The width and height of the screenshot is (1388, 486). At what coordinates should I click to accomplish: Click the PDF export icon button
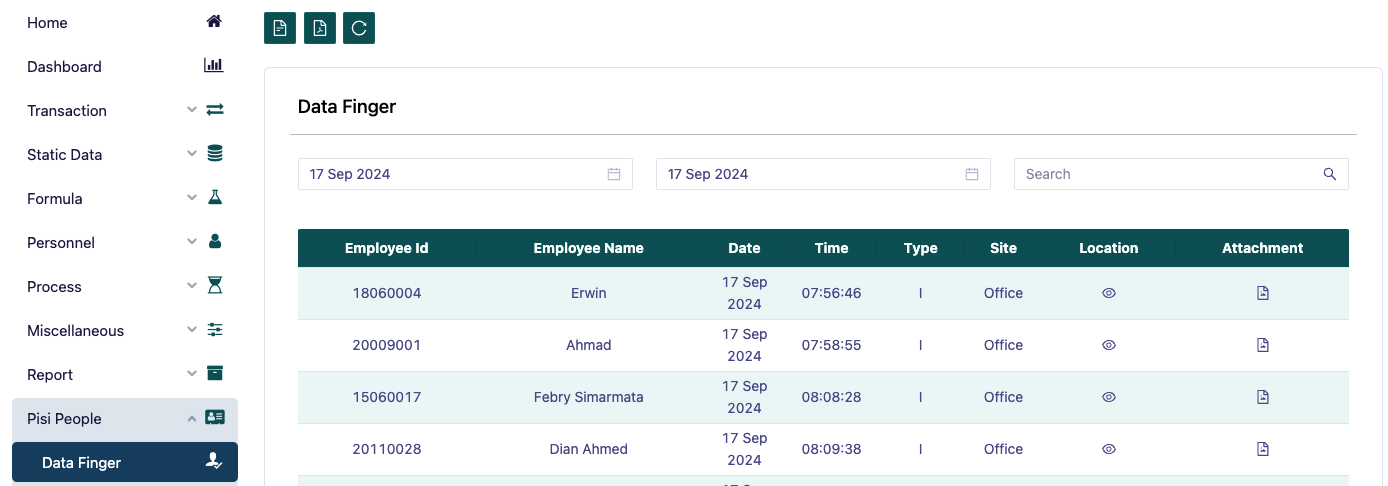(x=319, y=28)
